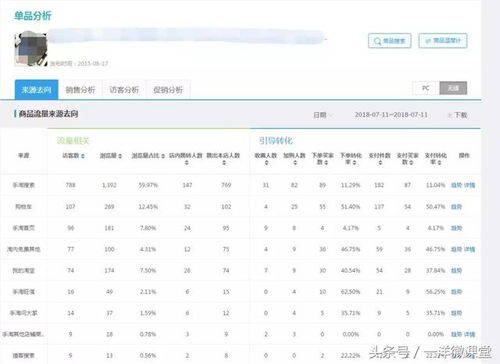Open 详情 link in the 77-visitor row
The height and width of the screenshot is (364, 500).
(x=469, y=249)
